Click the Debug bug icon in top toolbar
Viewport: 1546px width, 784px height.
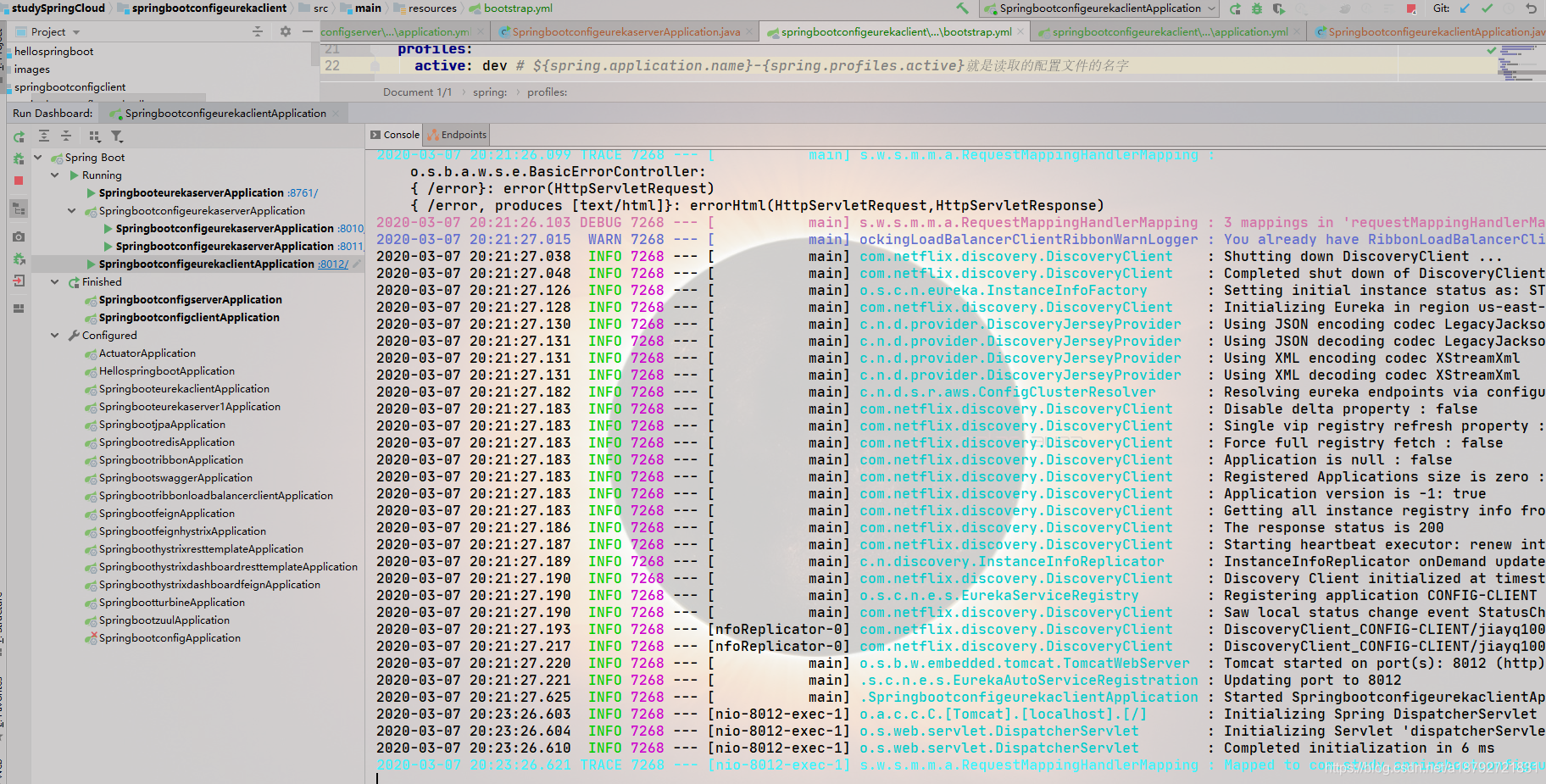click(x=1257, y=8)
